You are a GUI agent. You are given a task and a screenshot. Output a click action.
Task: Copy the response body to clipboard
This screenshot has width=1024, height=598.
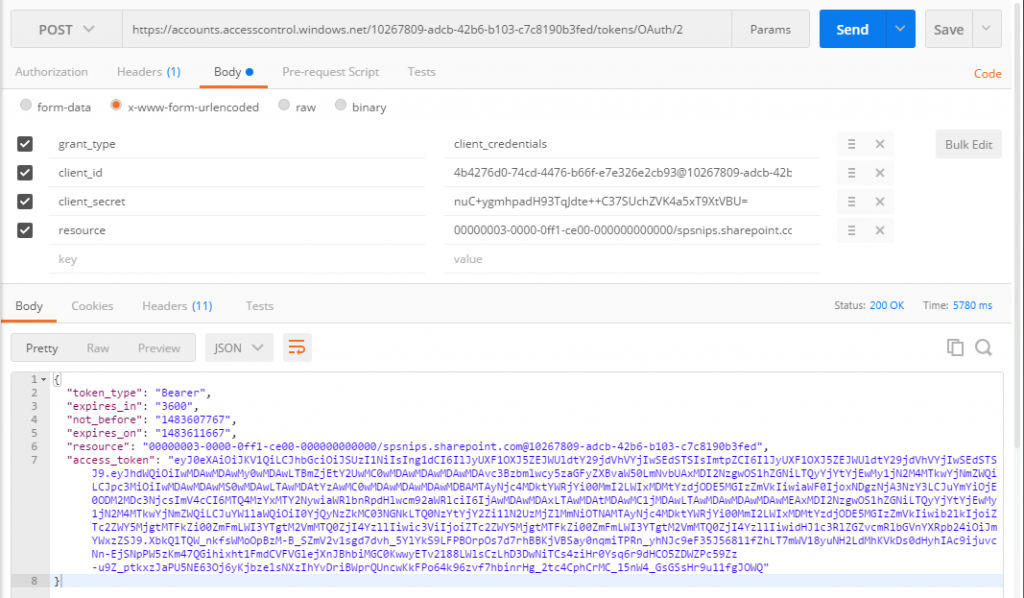(x=955, y=347)
